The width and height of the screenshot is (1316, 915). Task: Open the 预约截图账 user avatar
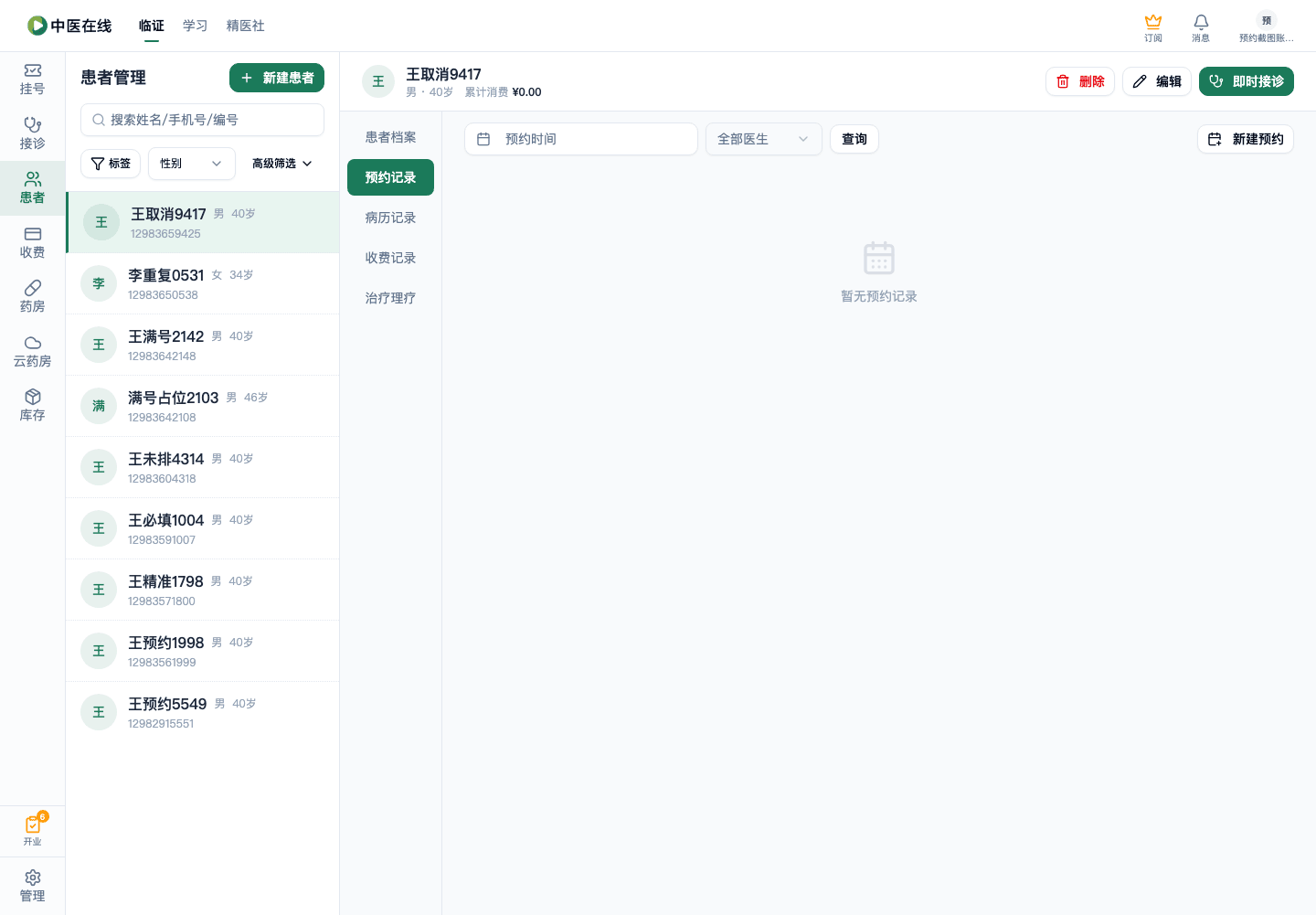(x=1267, y=27)
